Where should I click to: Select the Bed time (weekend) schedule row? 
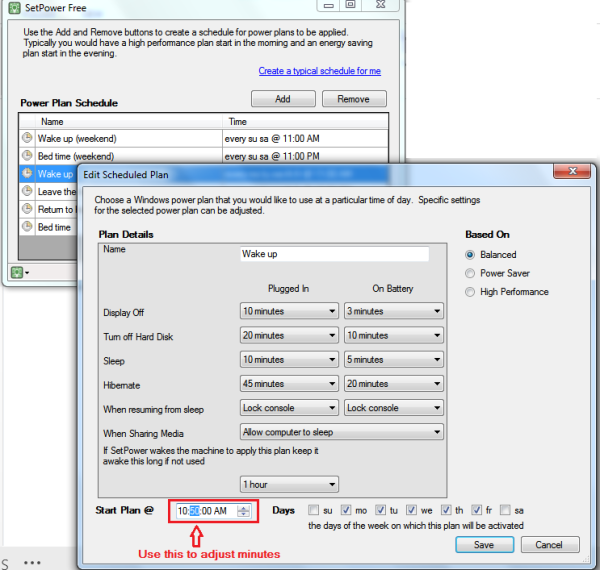204,156
